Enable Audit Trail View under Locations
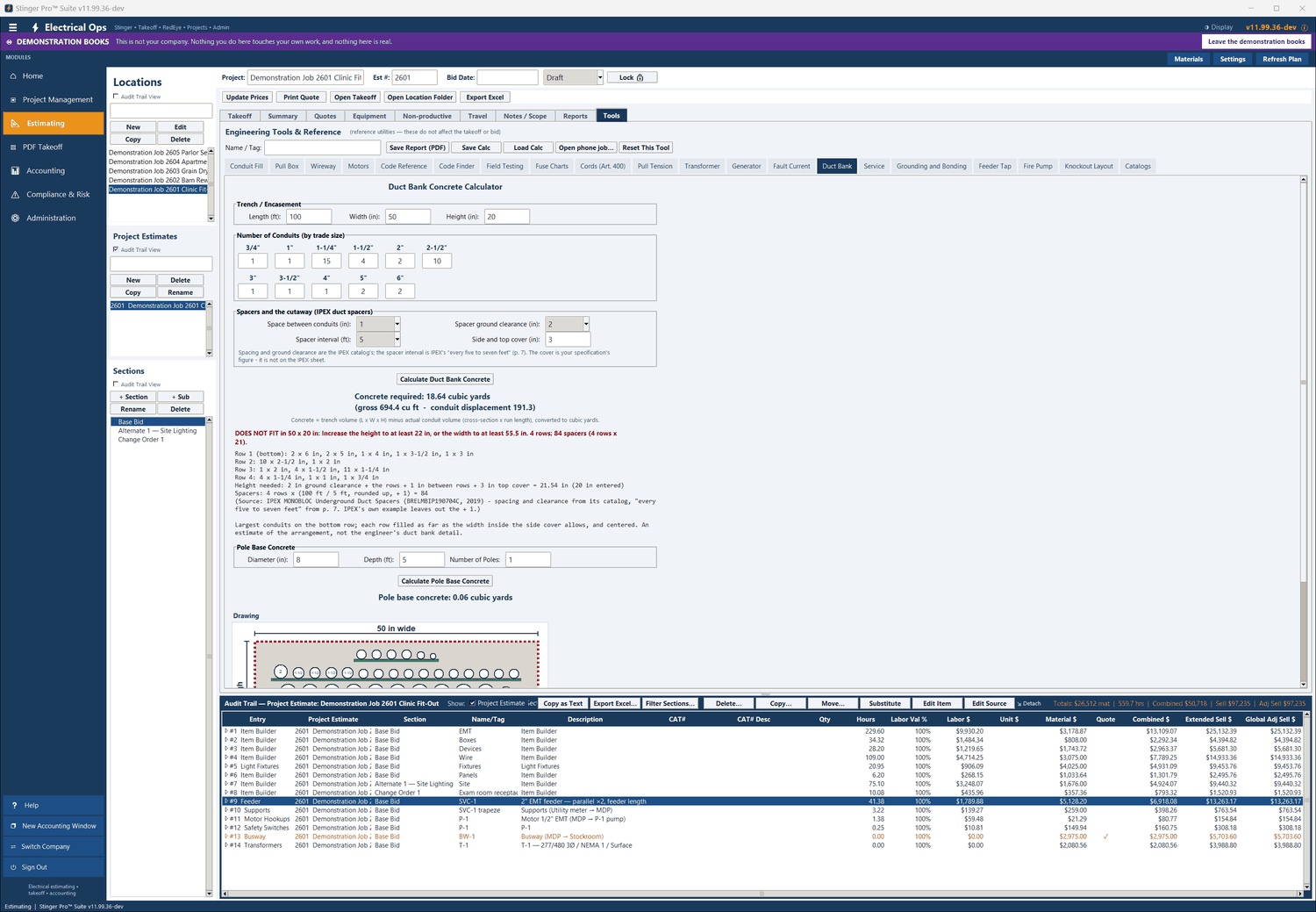 (x=116, y=97)
